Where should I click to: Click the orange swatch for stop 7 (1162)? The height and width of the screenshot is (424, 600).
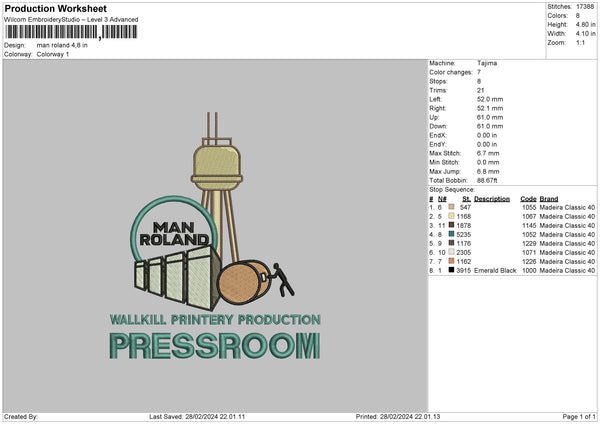click(x=452, y=261)
